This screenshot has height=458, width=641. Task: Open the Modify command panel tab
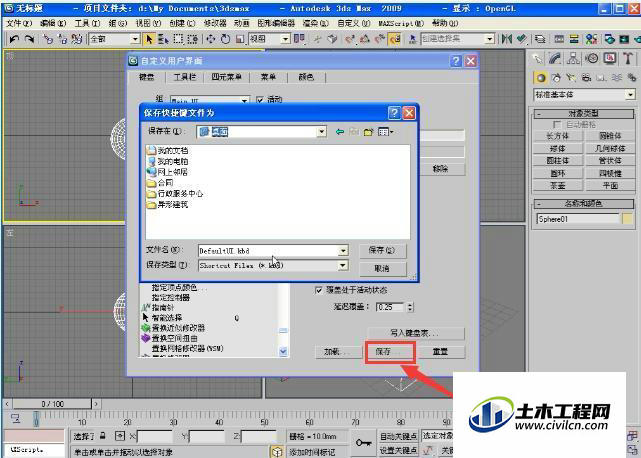pyautogui.click(x=555, y=59)
